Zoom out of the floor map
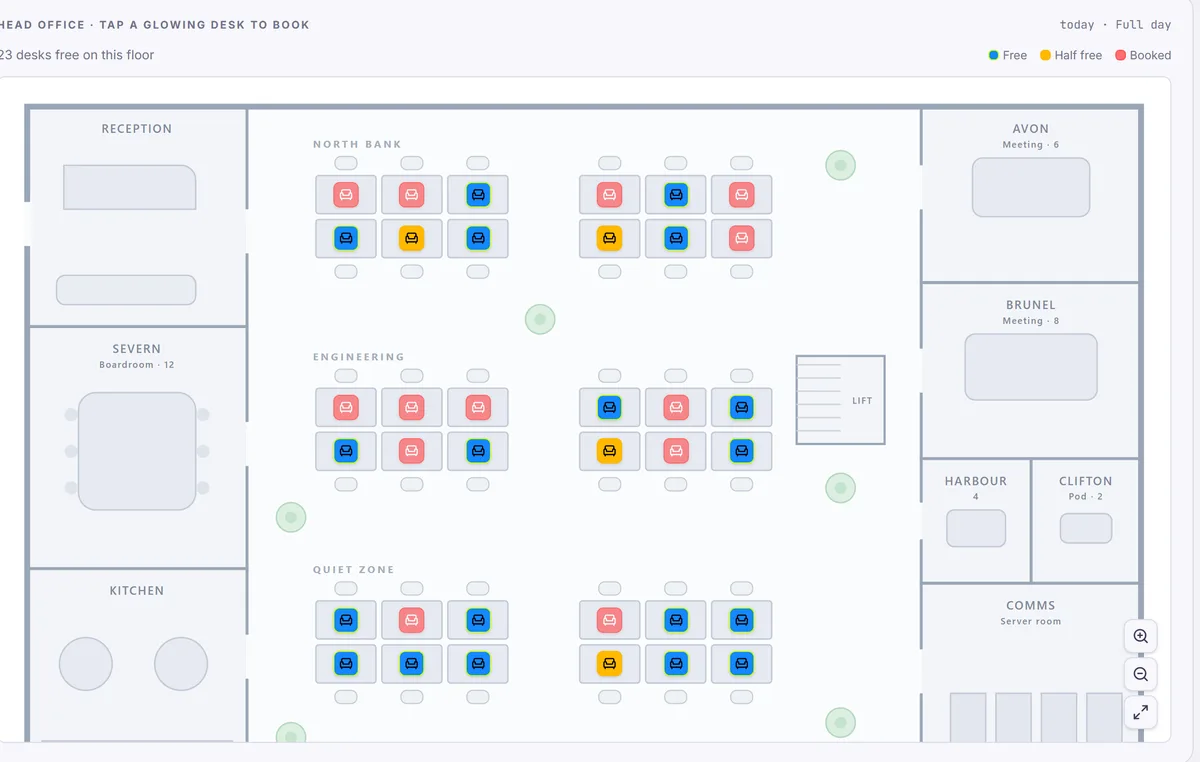This screenshot has height=762, width=1200. pos(1141,675)
